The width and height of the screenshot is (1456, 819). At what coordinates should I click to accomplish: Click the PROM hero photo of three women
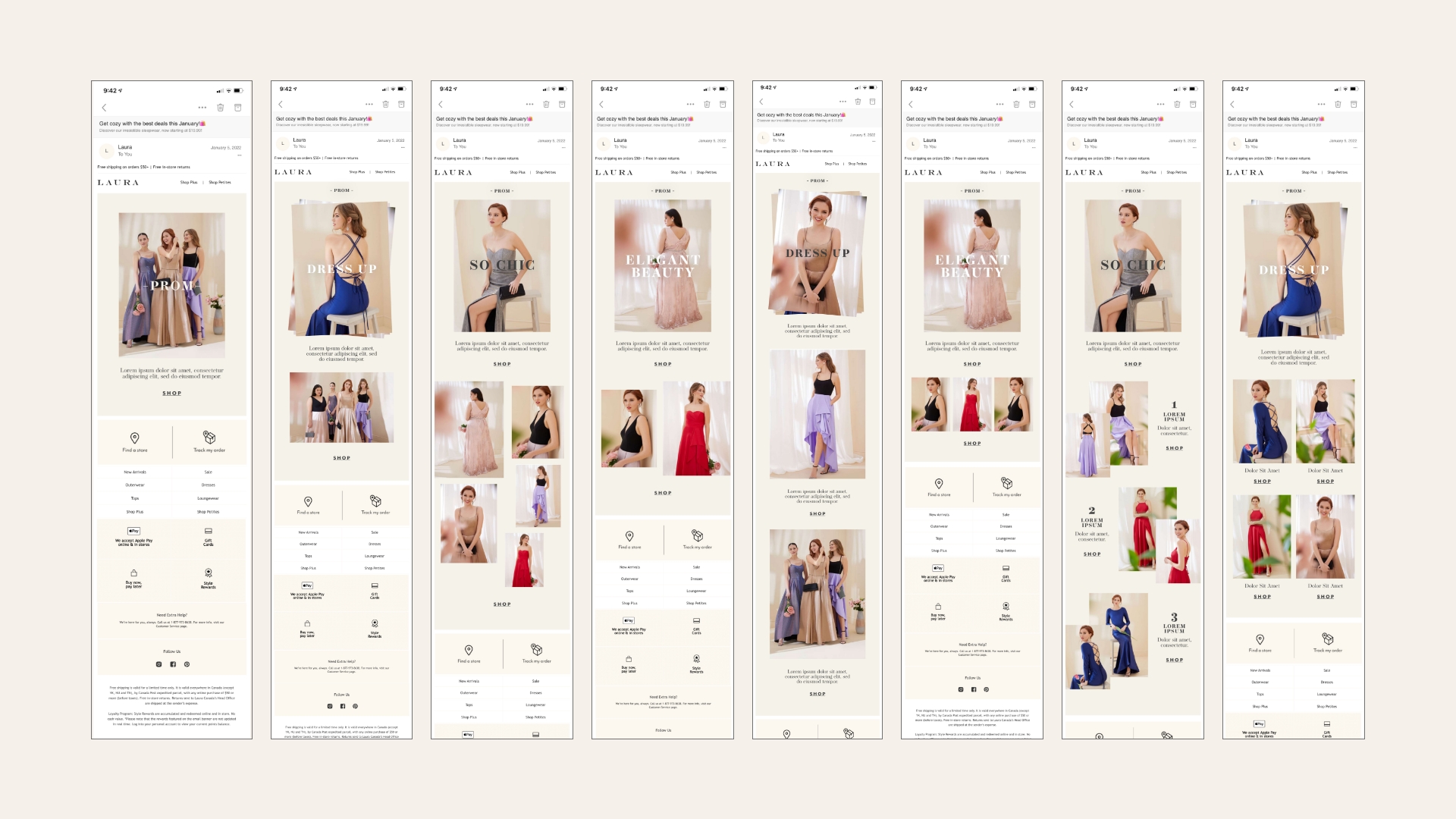[x=171, y=284]
